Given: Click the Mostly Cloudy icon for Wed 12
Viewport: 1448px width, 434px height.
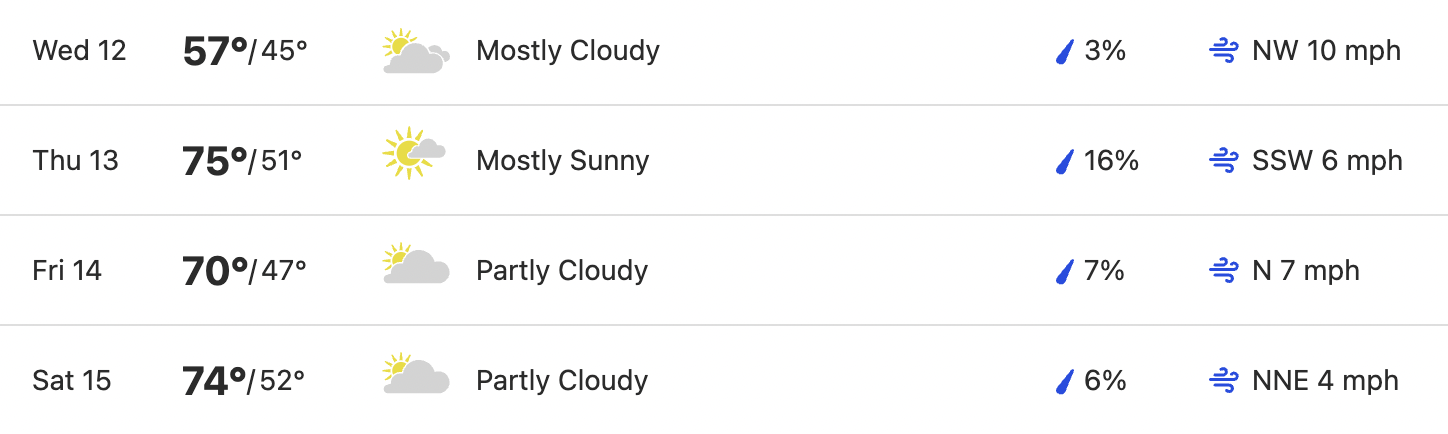Looking at the screenshot, I should tap(416, 52).
